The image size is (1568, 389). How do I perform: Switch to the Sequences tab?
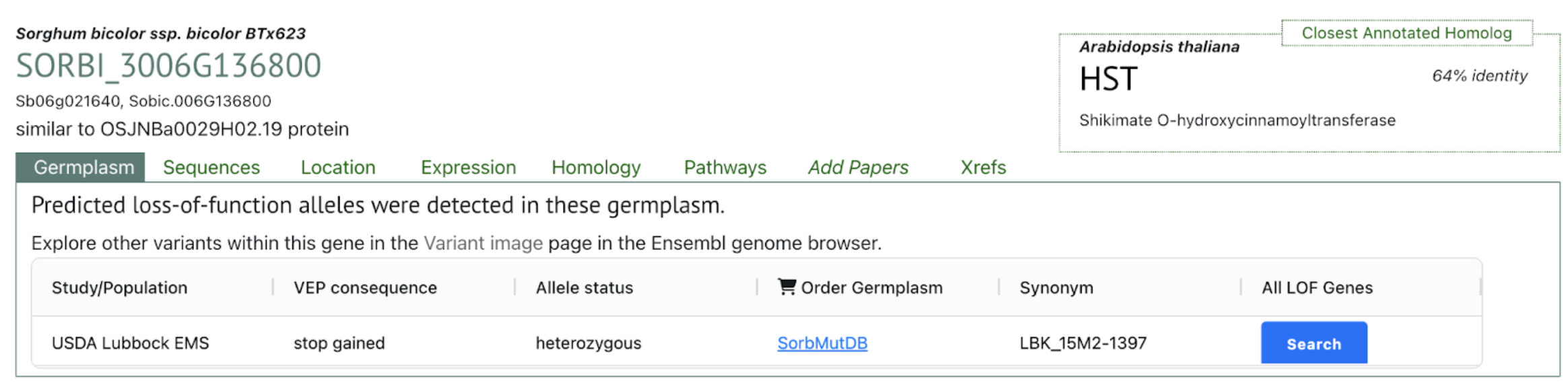click(x=211, y=168)
